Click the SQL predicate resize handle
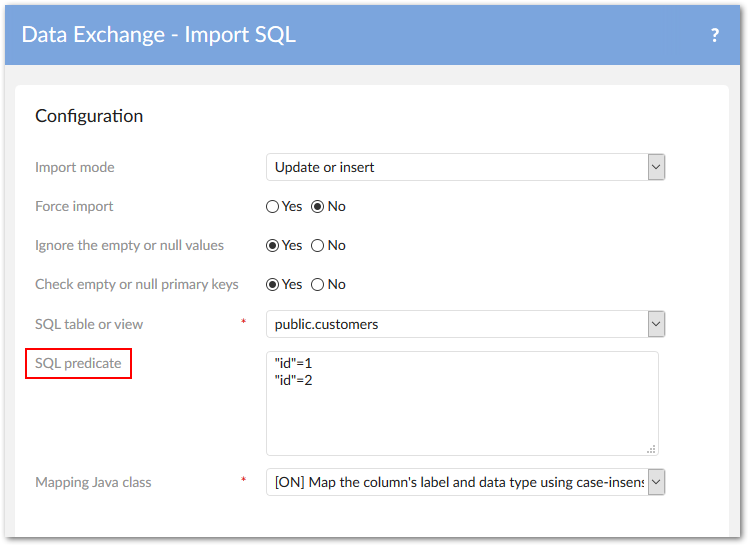 tap(652, 450)
